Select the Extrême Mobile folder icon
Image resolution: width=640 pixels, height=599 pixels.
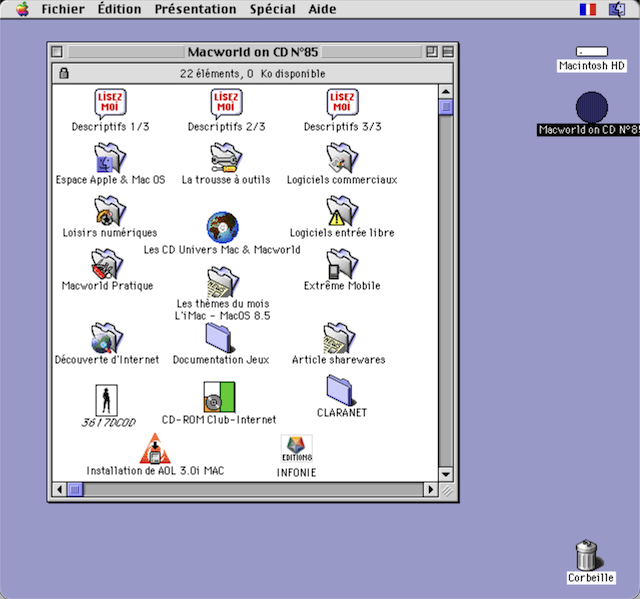pyautogui.click(x=342, y=264)
